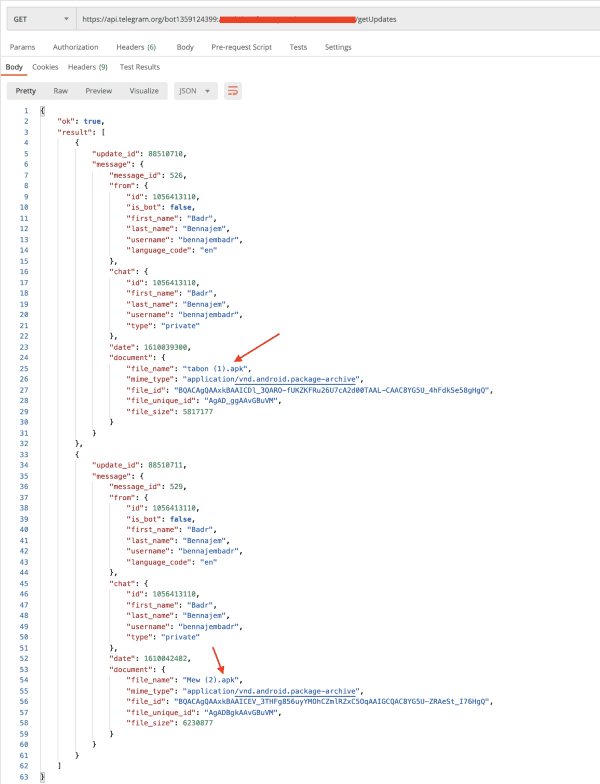
Task: Click "result" key on line 3
Action: 74,132
